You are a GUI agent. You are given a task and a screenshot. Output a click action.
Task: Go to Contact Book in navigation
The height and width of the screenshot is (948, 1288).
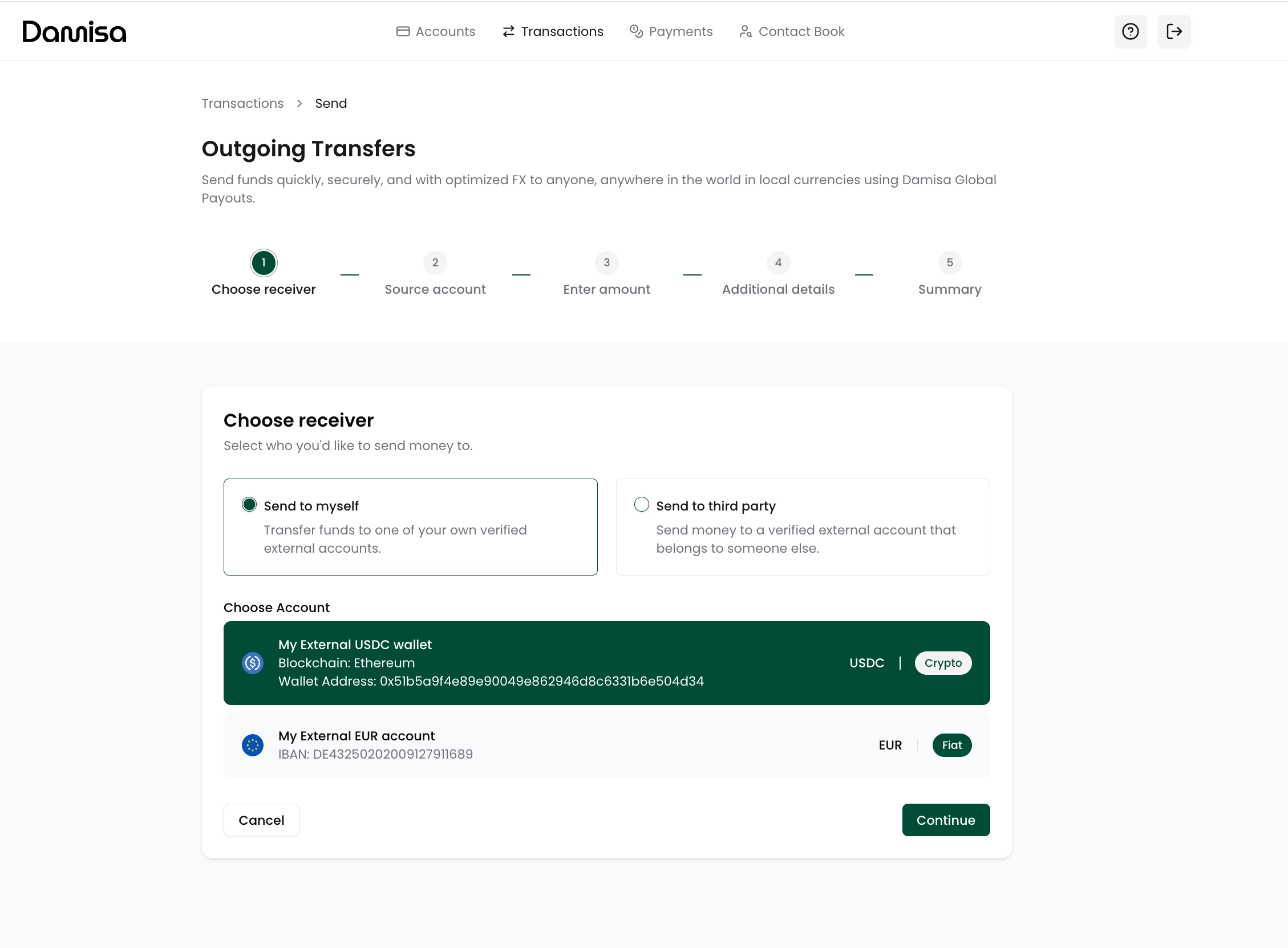(x=801, y=31)
